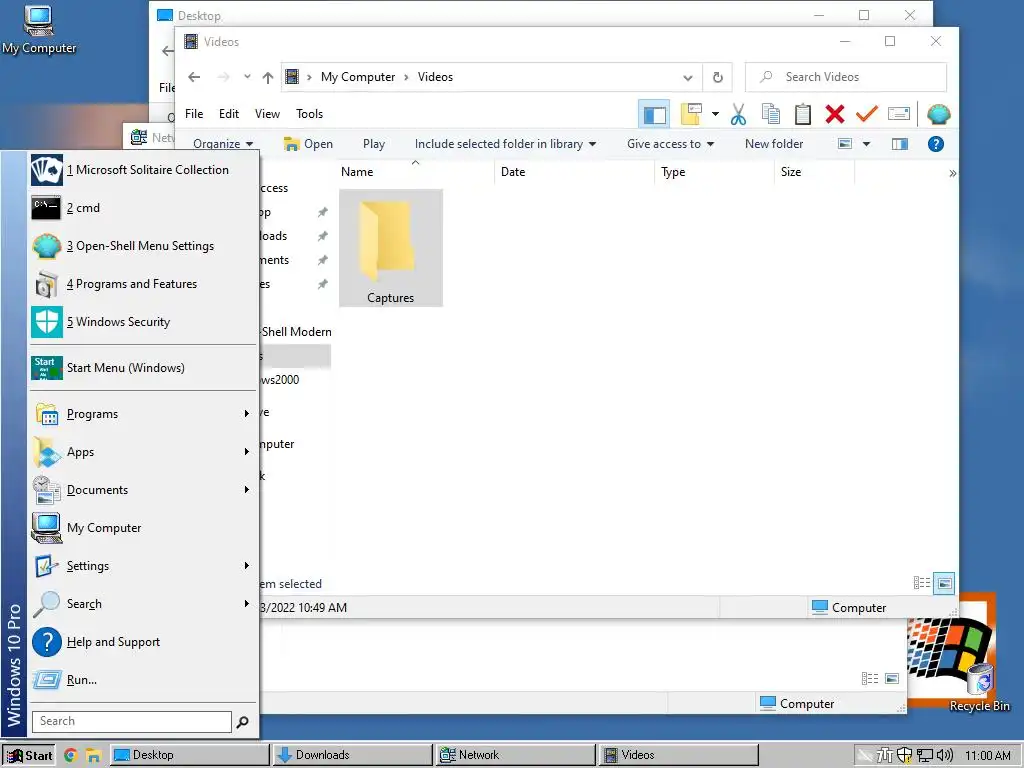Open the Tools menu

pos(309,114)
